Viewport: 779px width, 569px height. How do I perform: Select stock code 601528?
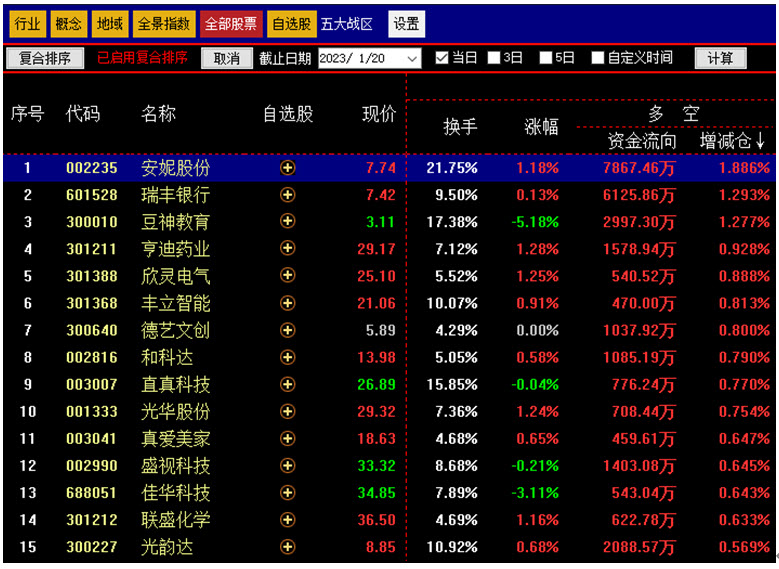[x=92, y=195]
